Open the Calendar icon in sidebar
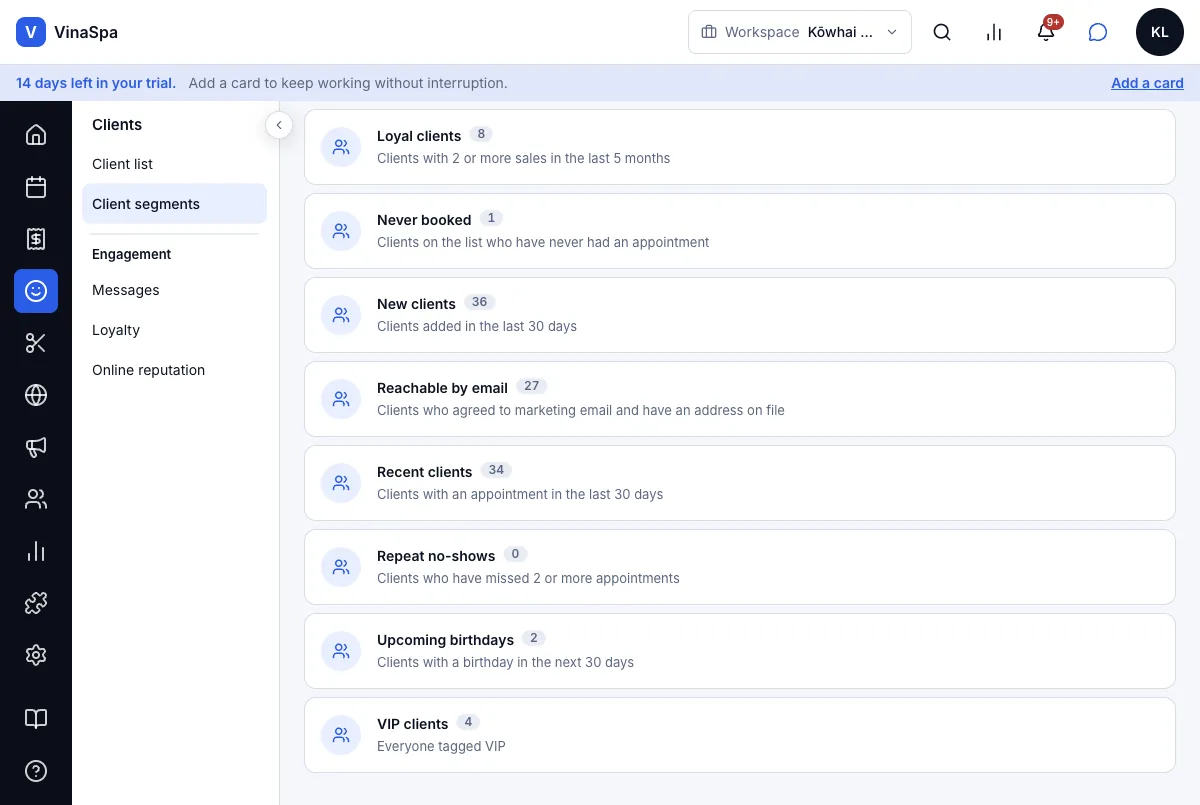 (x=36, y=187)
